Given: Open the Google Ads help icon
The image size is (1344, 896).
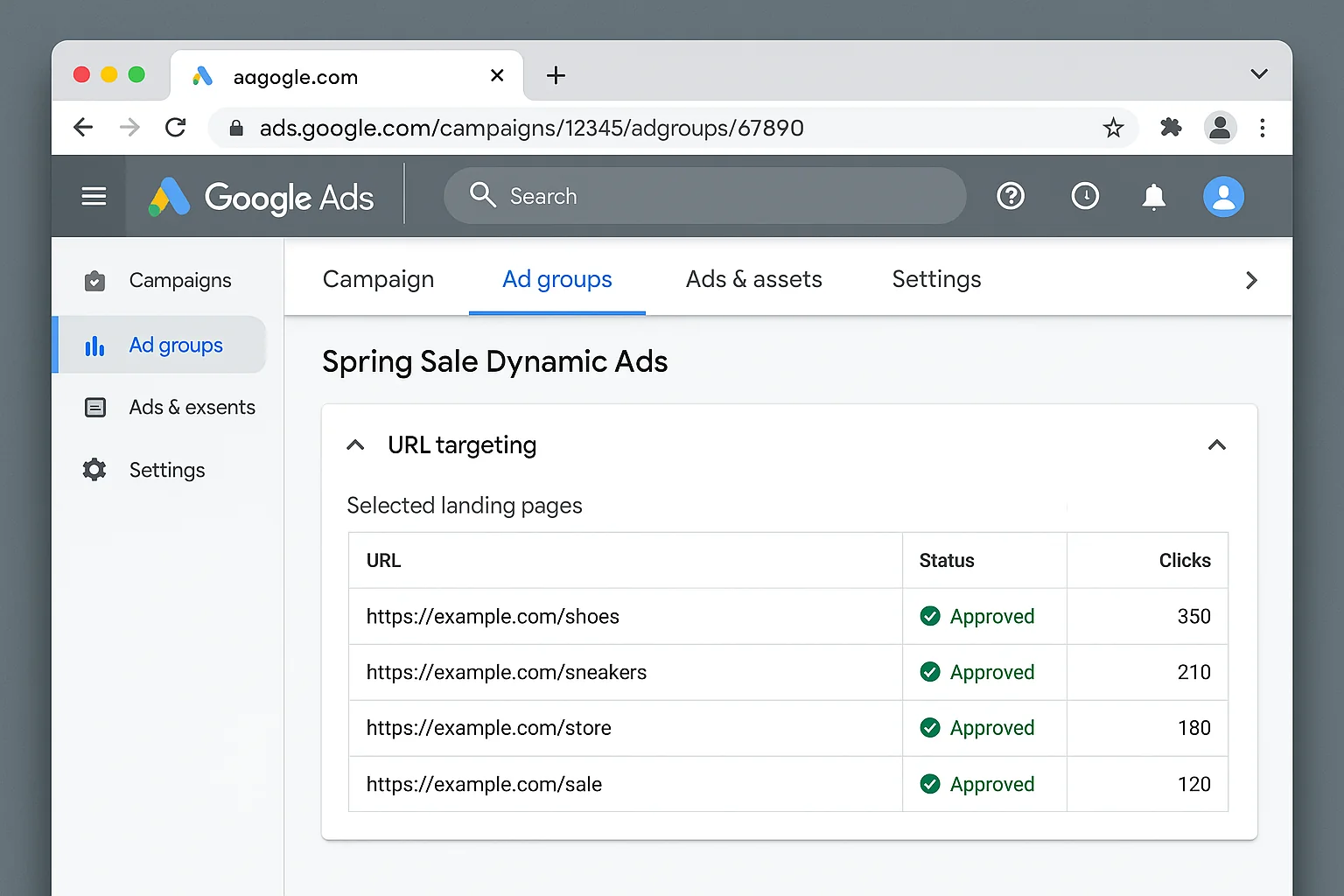Looking at the screenshot, I should [1011, 196].
